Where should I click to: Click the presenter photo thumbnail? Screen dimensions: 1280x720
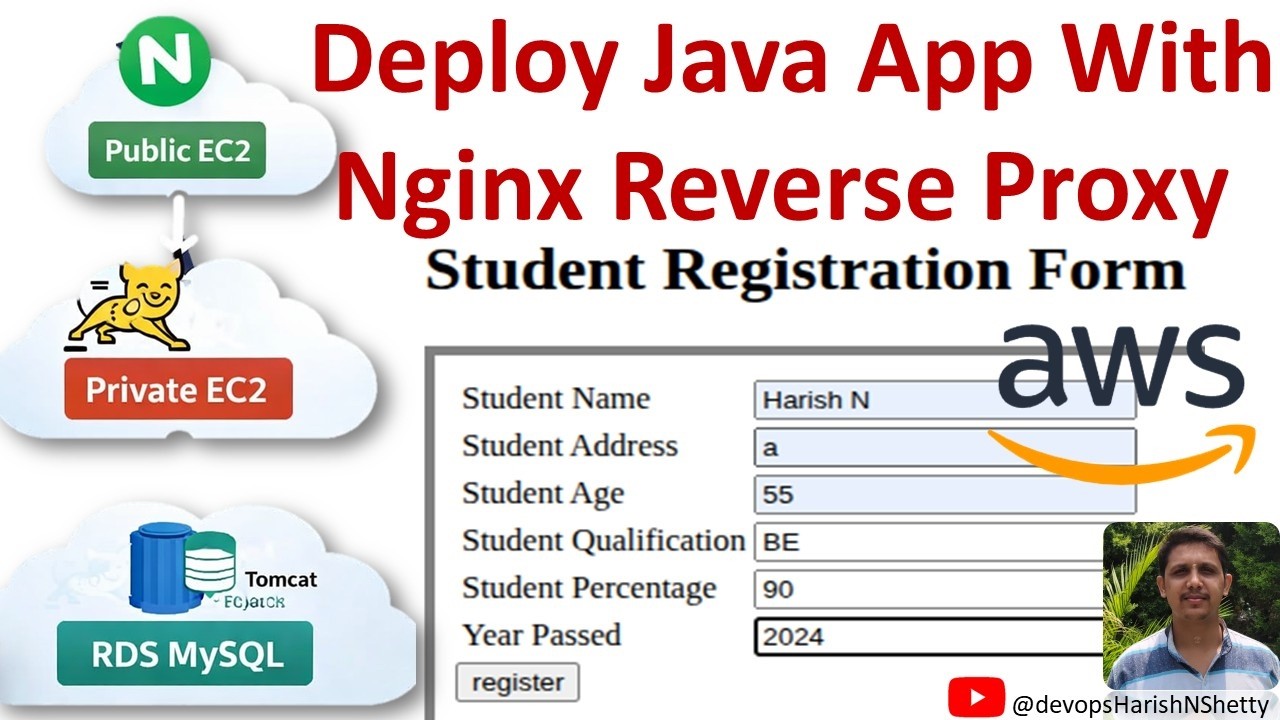[x=1191, y=605]
